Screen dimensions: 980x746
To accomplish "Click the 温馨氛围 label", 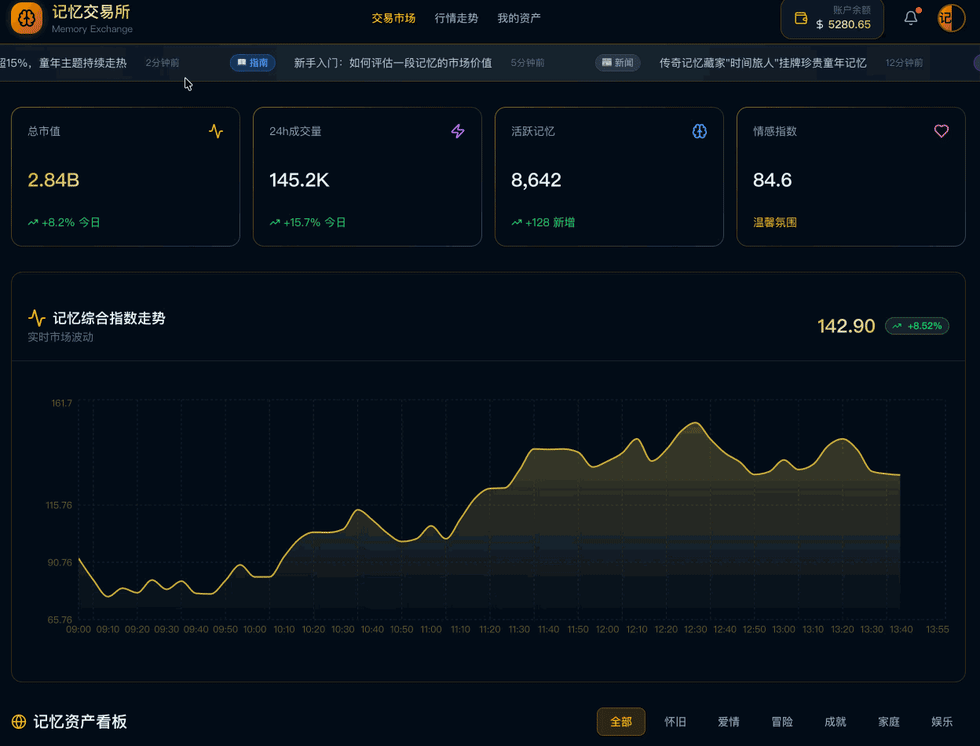I will pos(774,222).
